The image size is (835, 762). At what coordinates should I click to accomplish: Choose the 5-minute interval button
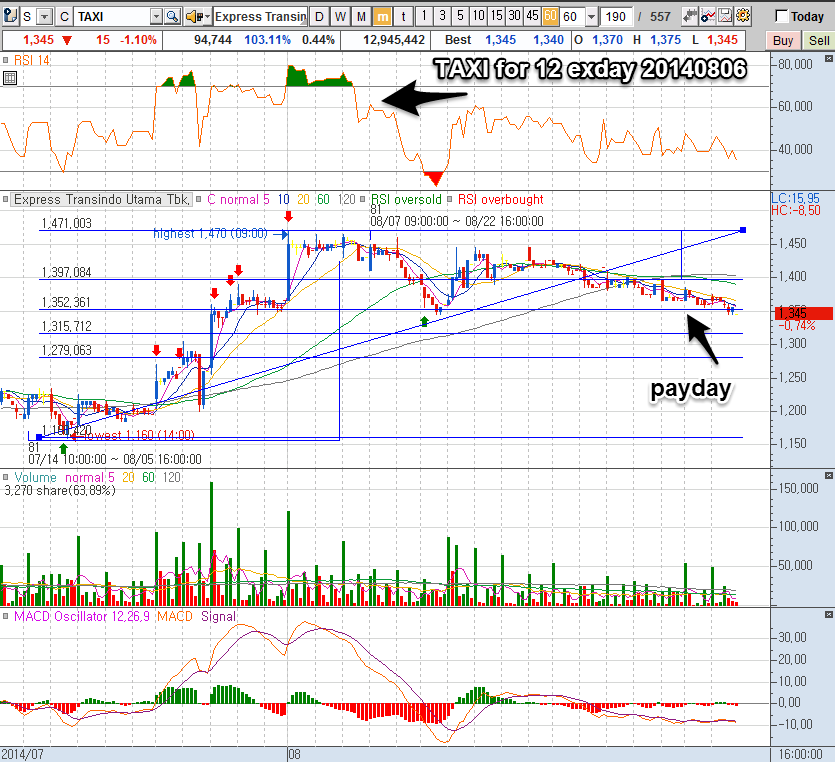pos(460,16)
